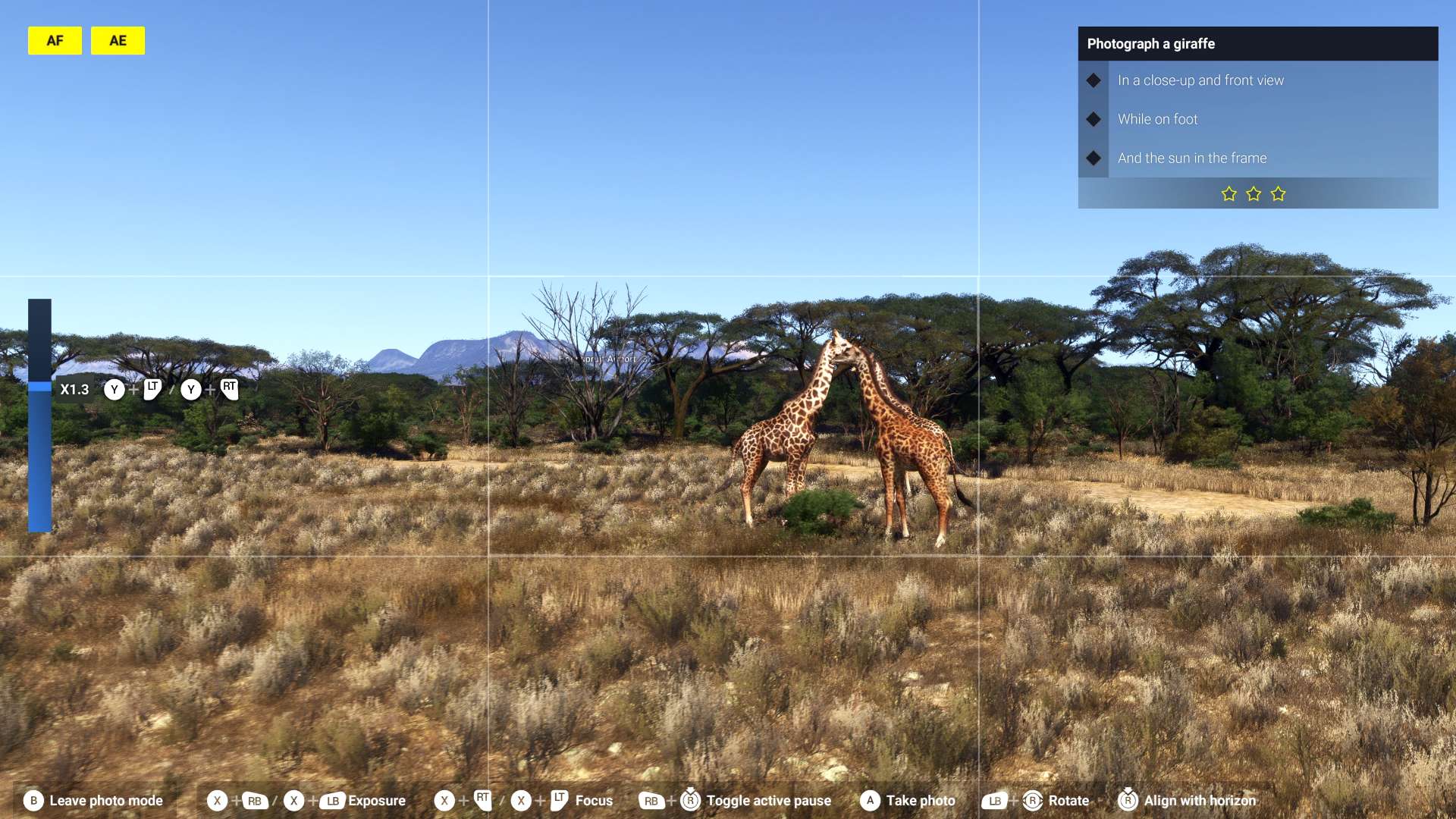Select the 'And the sun in the frame' objective
This screenshot has width=1456, height=819.
click(x=1191, y=158)
